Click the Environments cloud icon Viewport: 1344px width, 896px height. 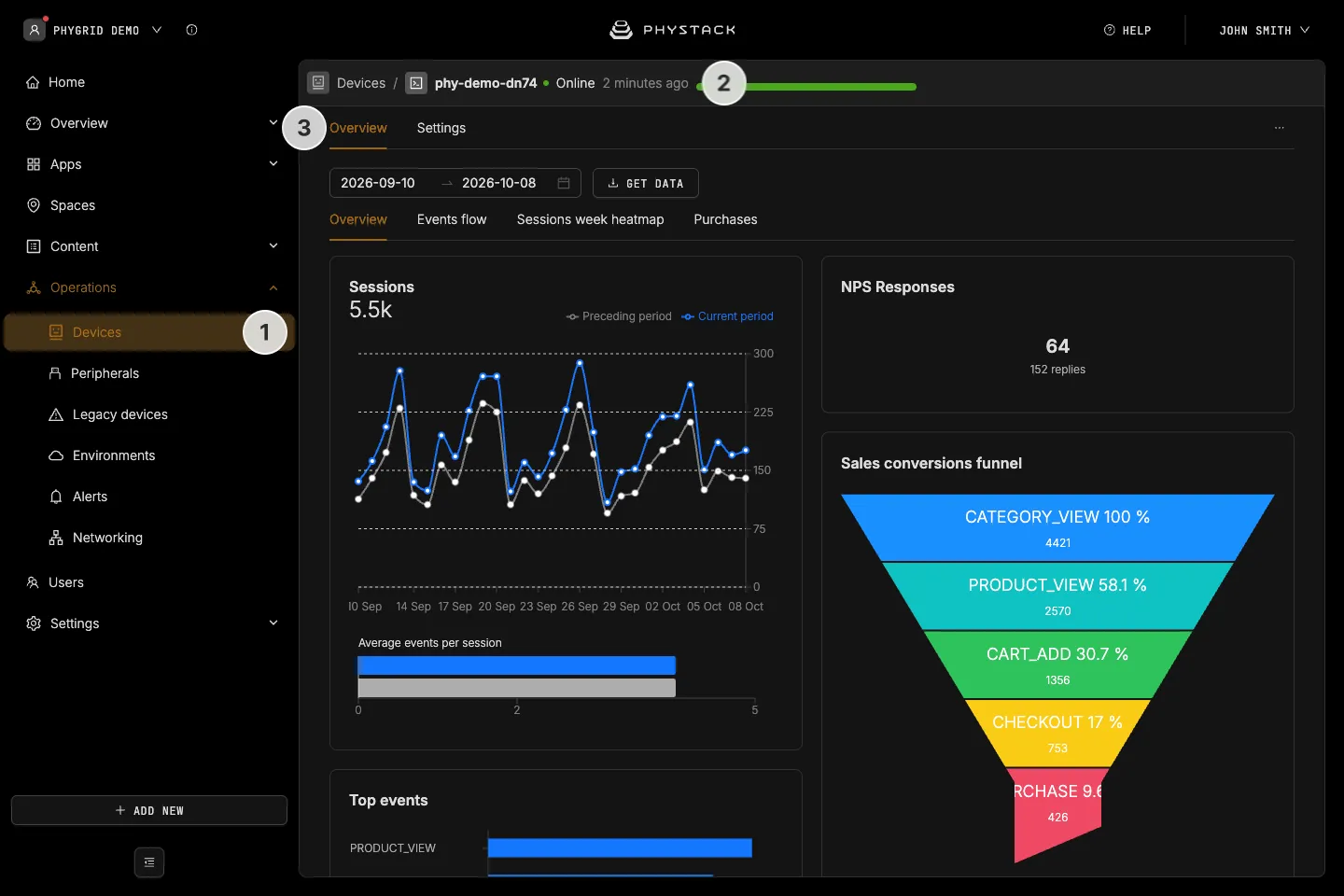pos(56,455)
